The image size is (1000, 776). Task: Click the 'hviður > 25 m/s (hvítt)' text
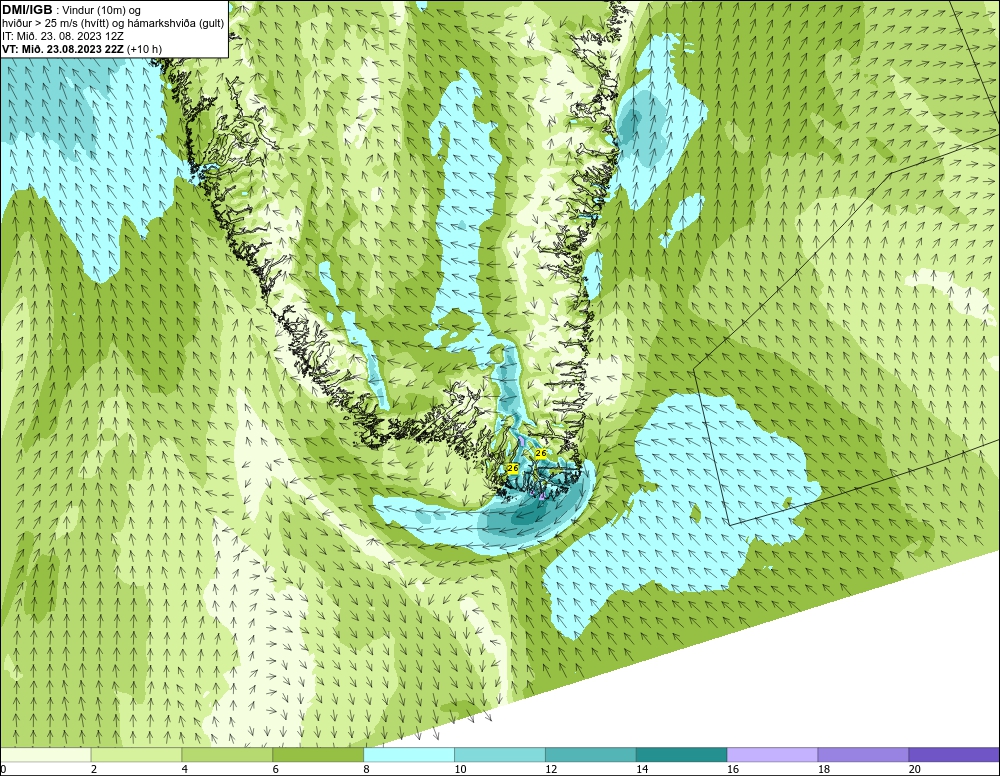click(56, 24)
